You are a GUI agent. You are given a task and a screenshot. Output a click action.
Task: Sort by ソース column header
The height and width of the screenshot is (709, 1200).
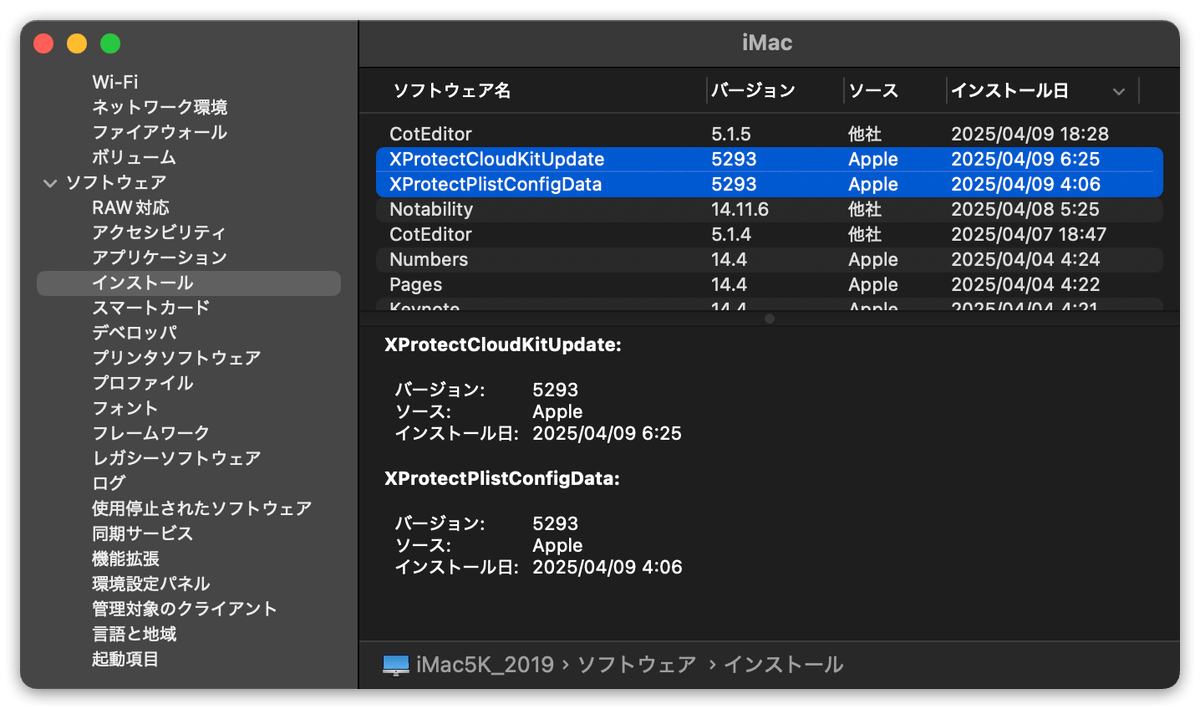click(x=873, y=91)
